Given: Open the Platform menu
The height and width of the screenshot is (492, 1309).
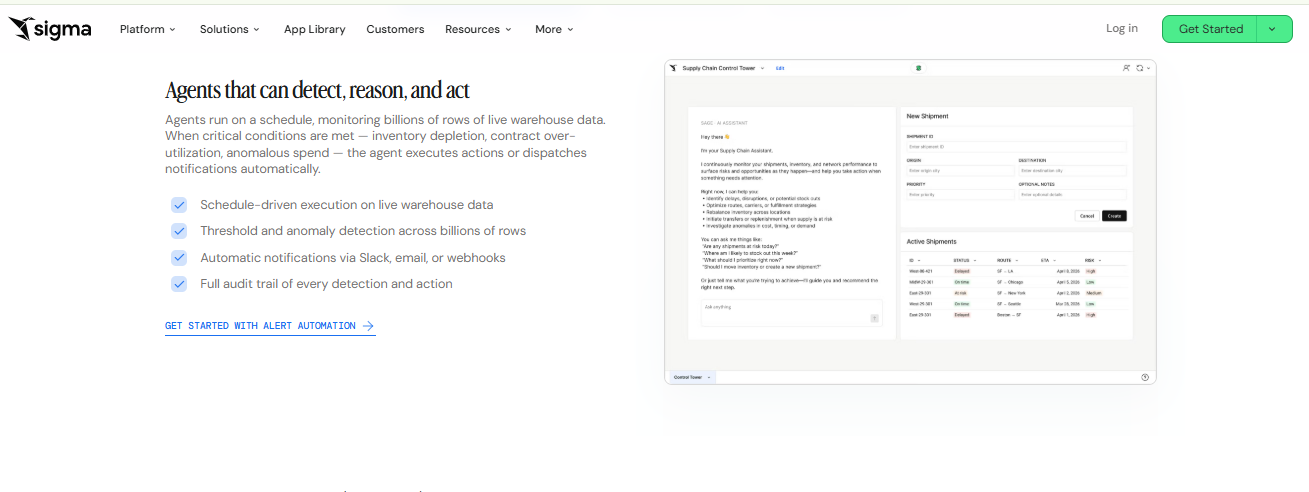Looking at the screenshot, I should [x=147, y=29].
